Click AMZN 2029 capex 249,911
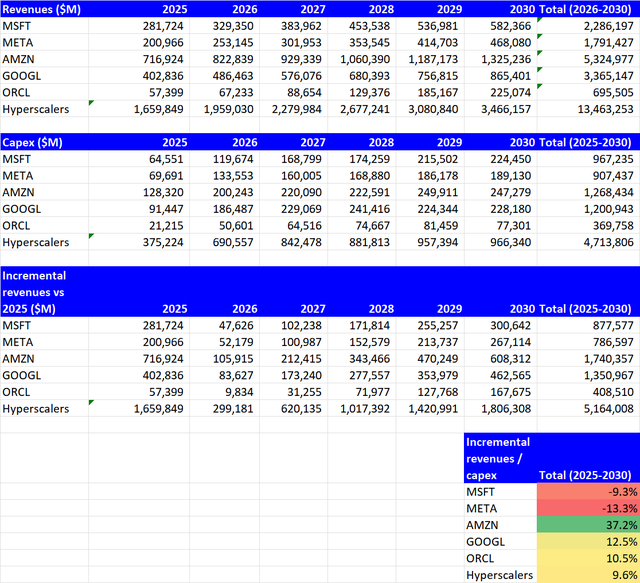The image size is (640, 583). click(430, 192)
